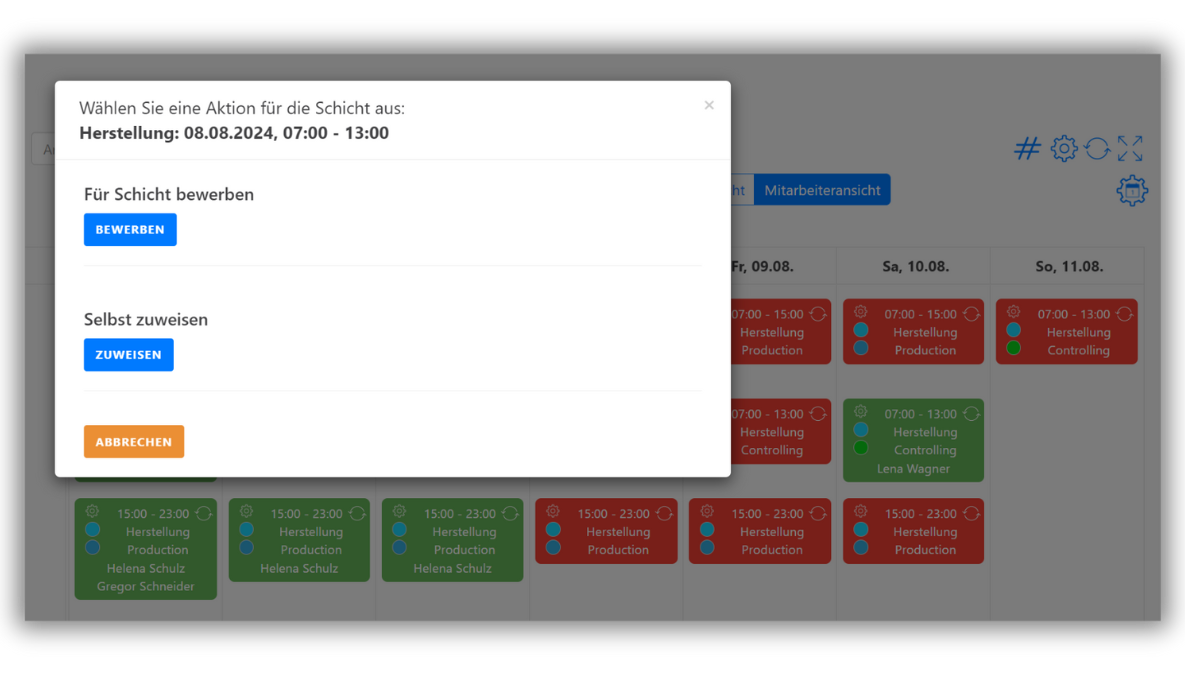Open settings via the top toolbar gear icon

(x=1064, y=149)
